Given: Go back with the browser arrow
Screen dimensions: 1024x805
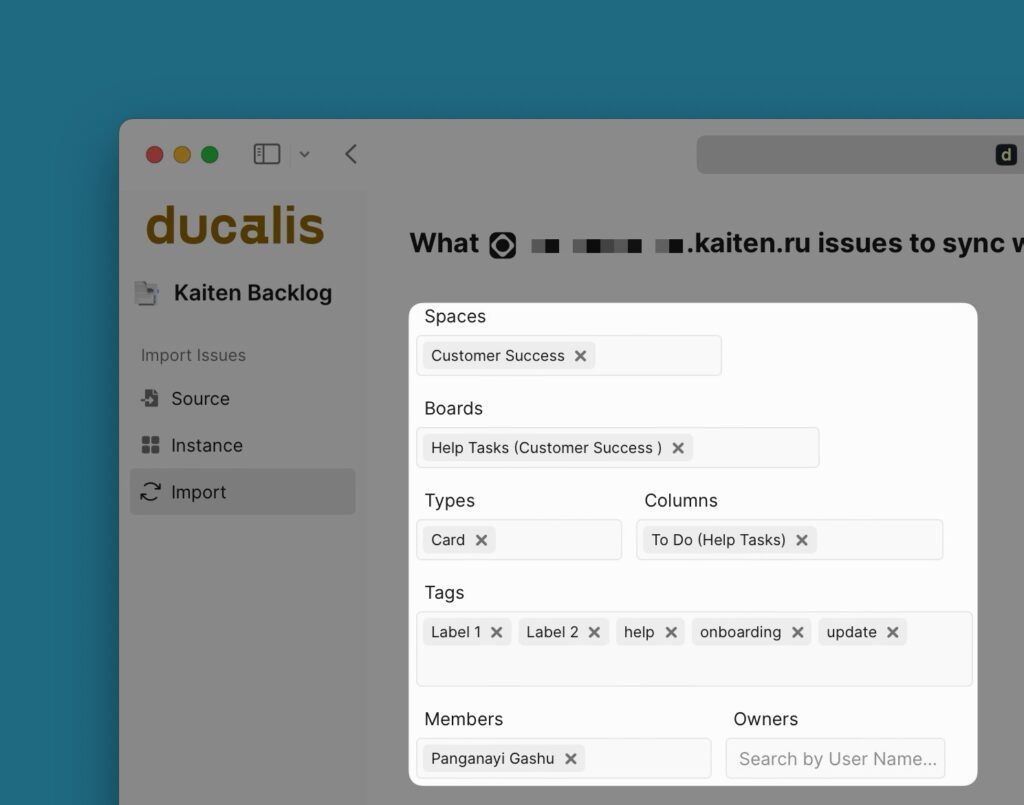Looking at the screenshot, I should tap(351, 154).
